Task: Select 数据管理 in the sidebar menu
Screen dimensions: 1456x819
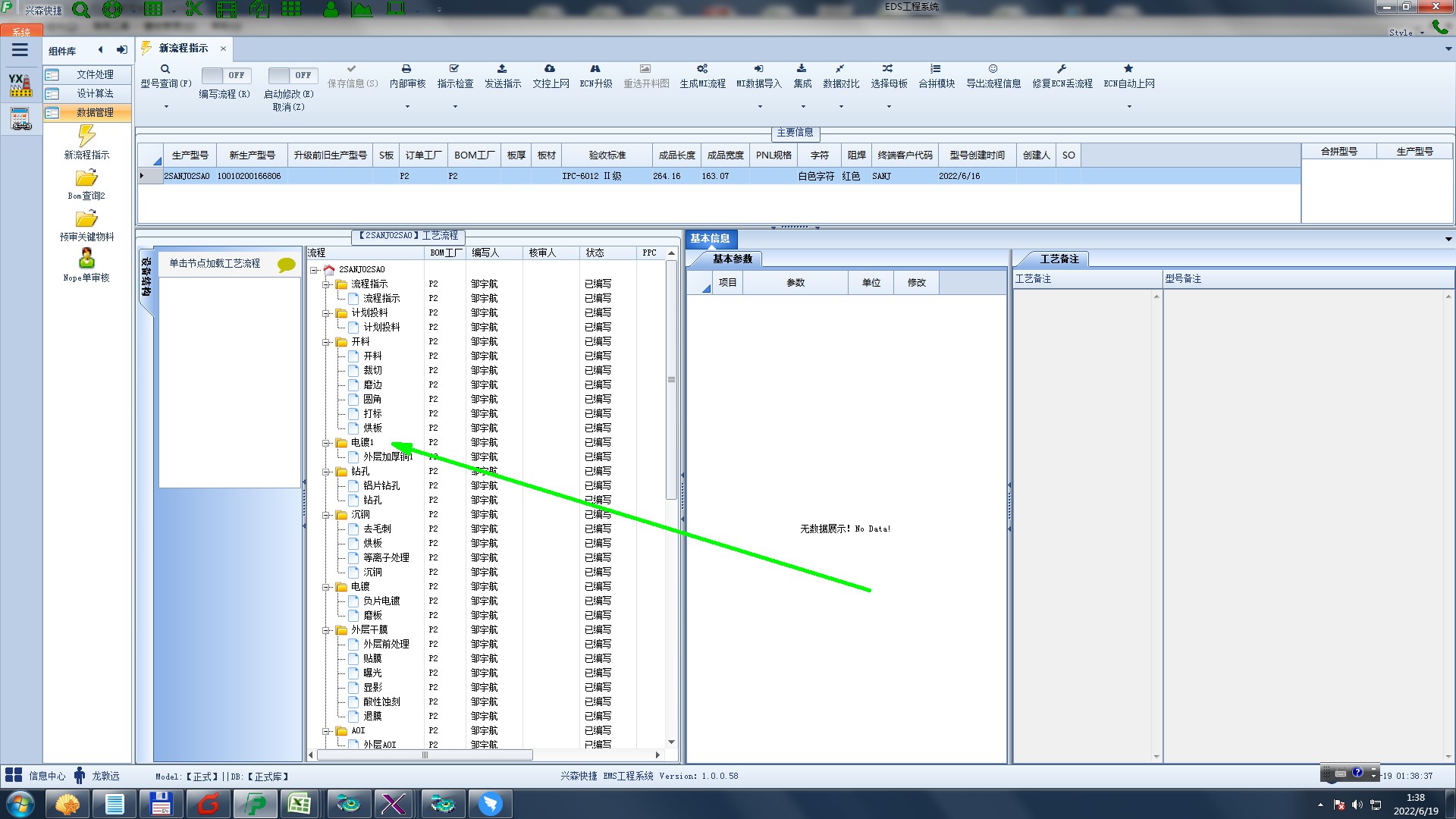Action: click(95, 112)
